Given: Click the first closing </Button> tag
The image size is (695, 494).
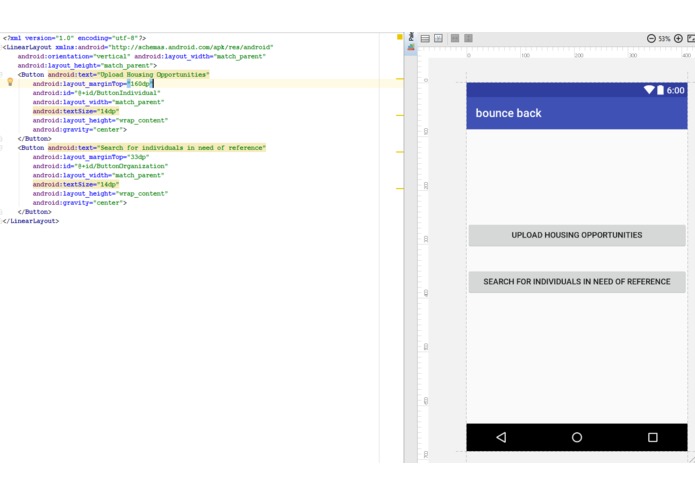Looking at the screenshot, I should pyautogui.click(x=34, y=139).
